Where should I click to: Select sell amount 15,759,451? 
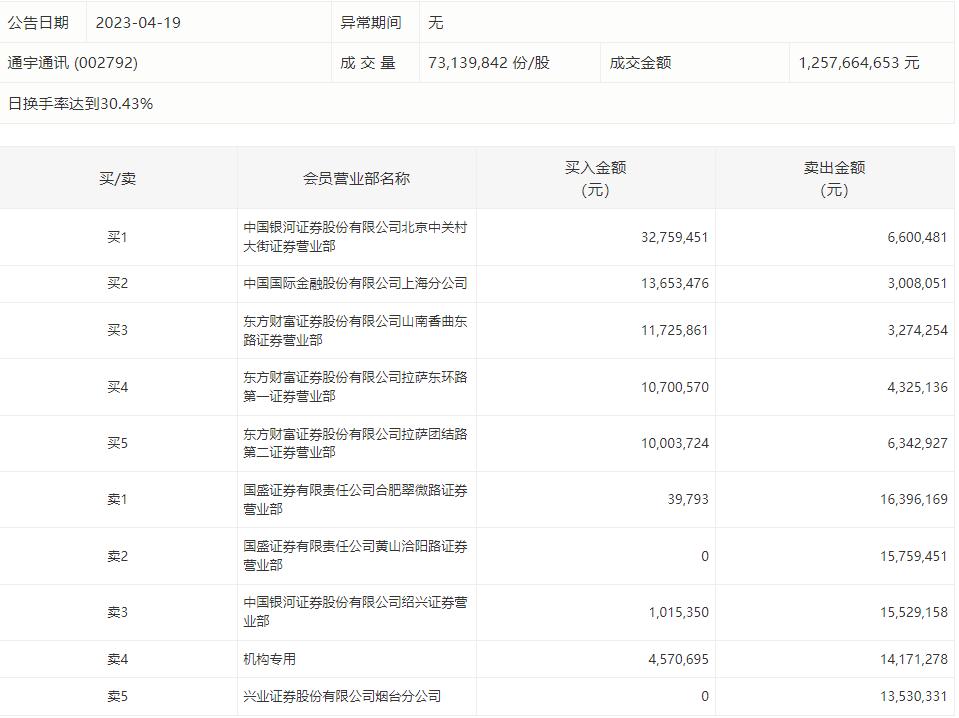(914, 557)
